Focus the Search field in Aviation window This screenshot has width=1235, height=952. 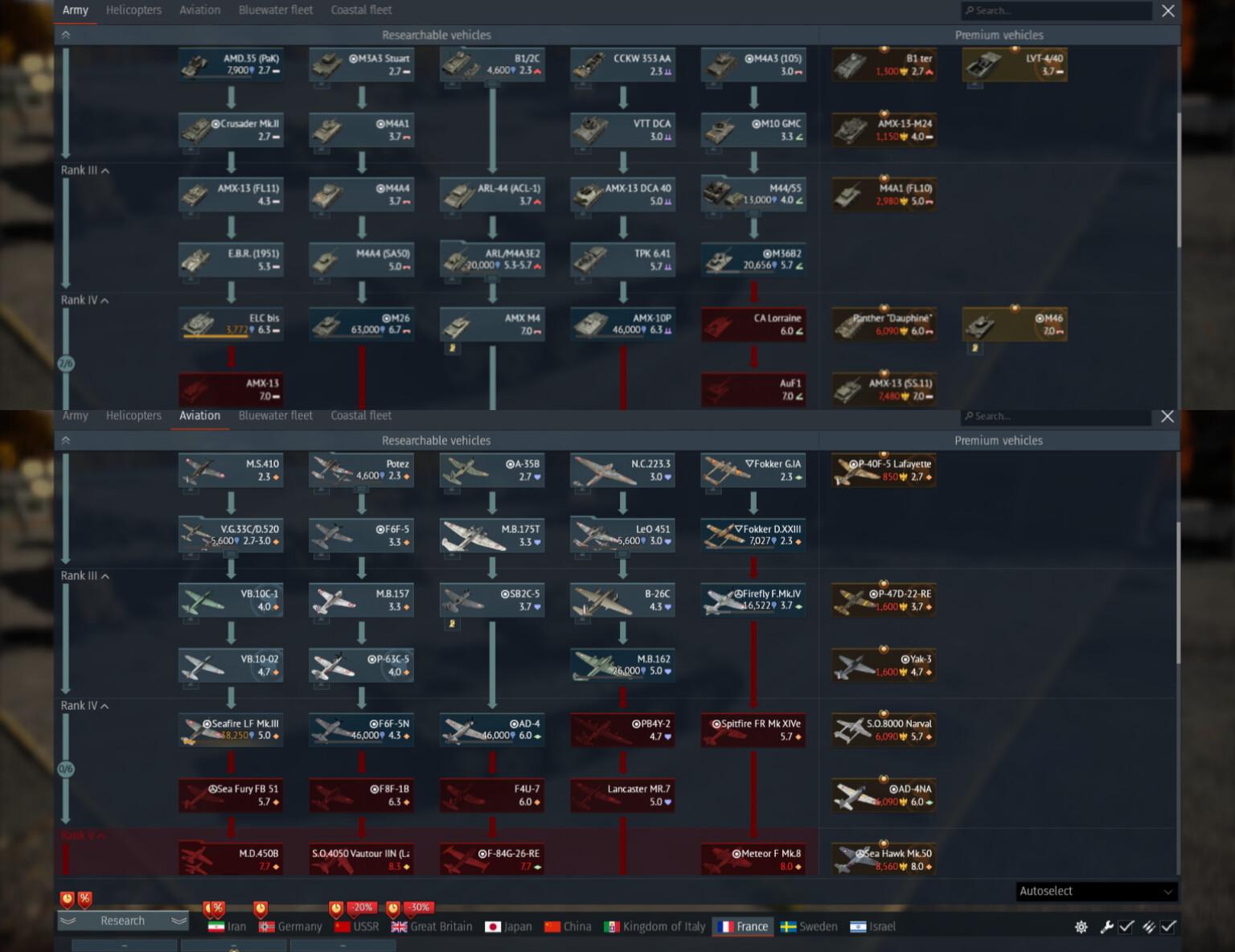click(x=1057, y=416)
